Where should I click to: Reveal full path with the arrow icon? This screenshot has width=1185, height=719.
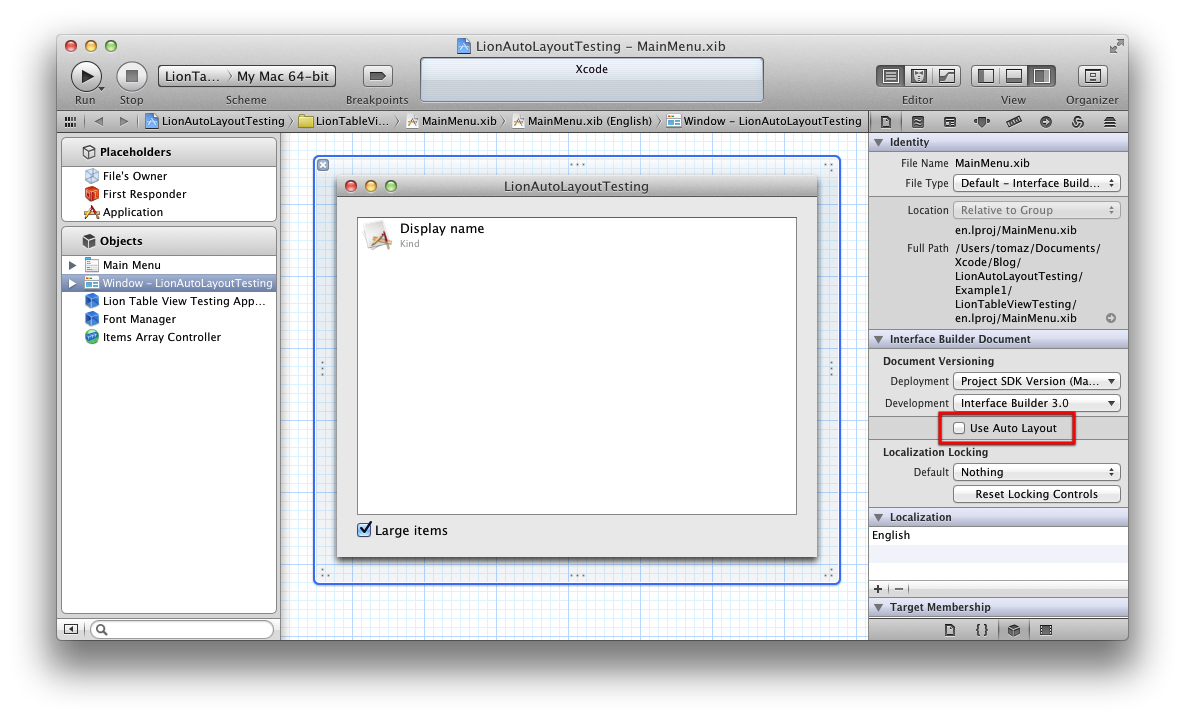coord(1111,318)
